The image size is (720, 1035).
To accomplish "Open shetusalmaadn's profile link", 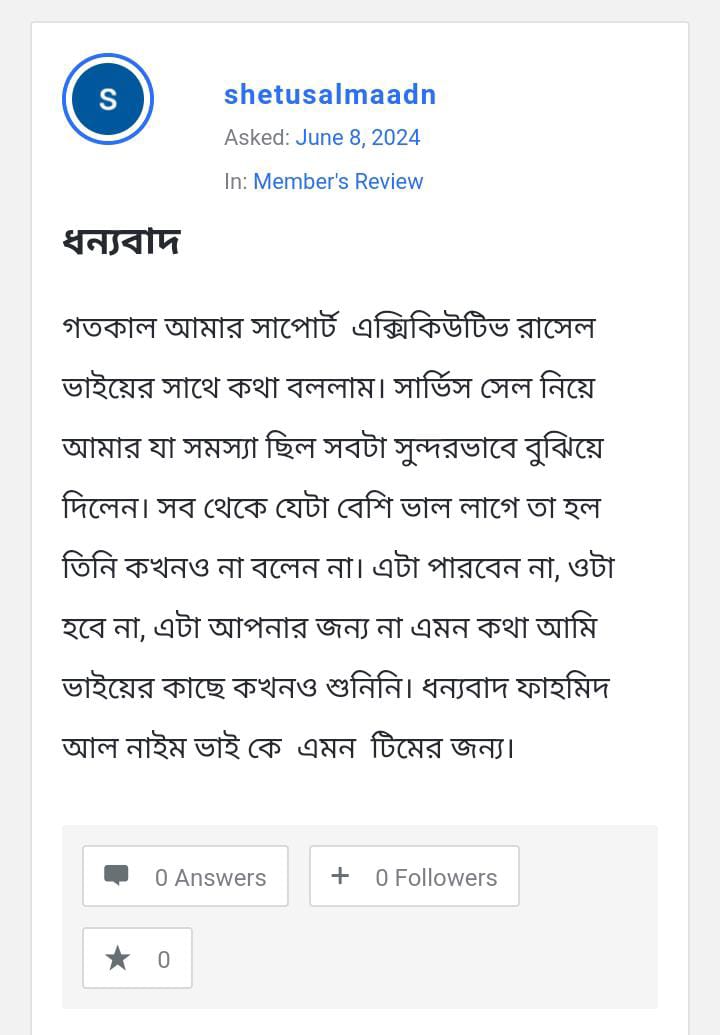I will [x=330, y=95].
